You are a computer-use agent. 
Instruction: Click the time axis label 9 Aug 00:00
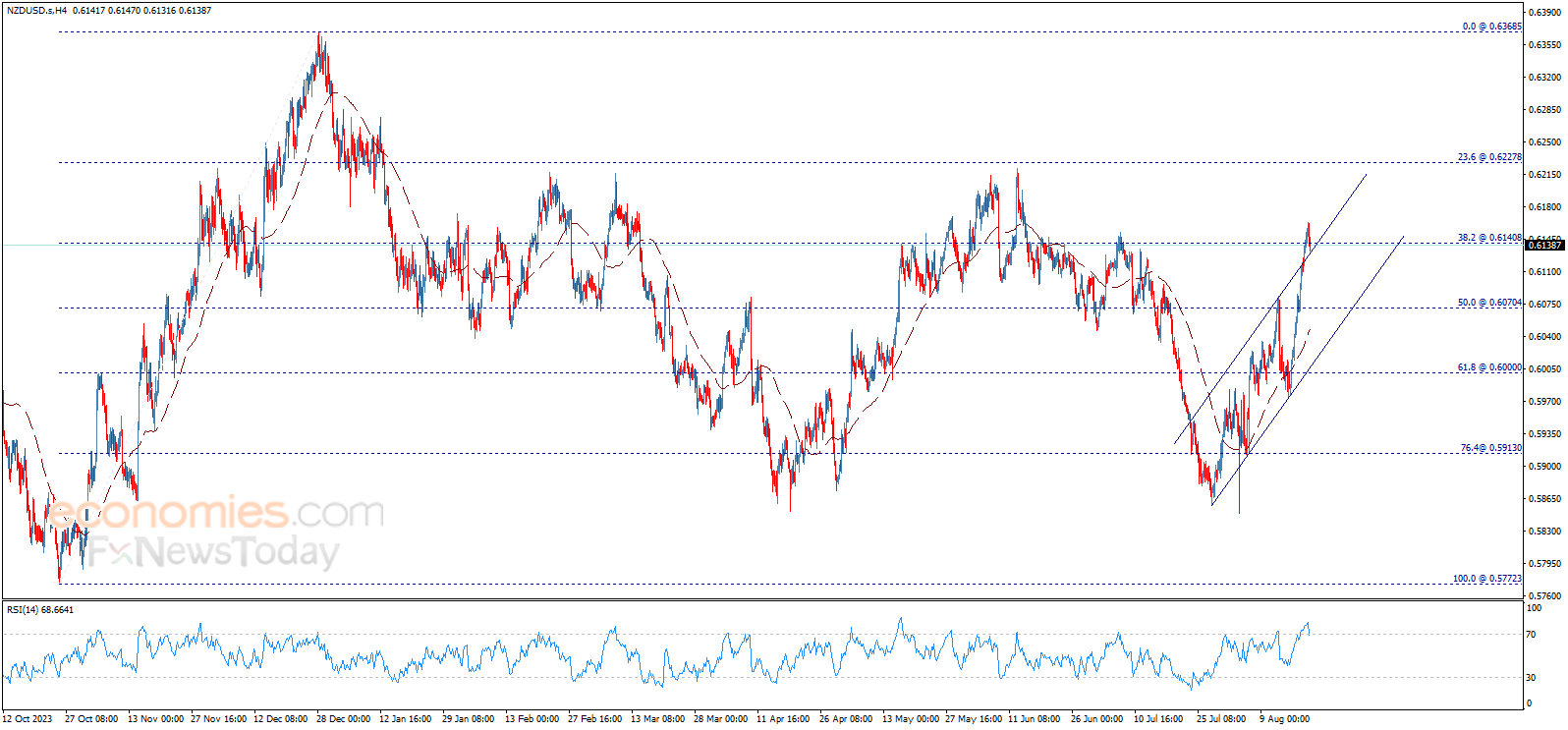[1285, 719]
